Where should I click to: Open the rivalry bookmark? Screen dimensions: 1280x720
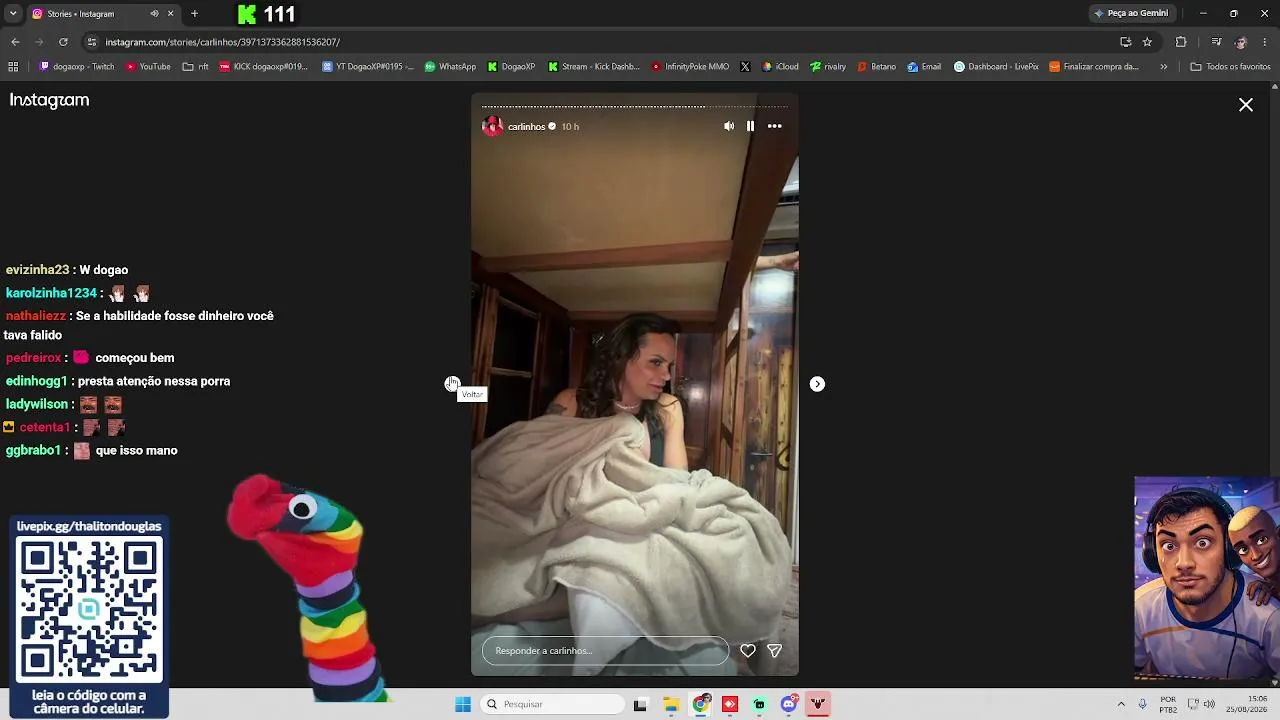click(828, 67)
